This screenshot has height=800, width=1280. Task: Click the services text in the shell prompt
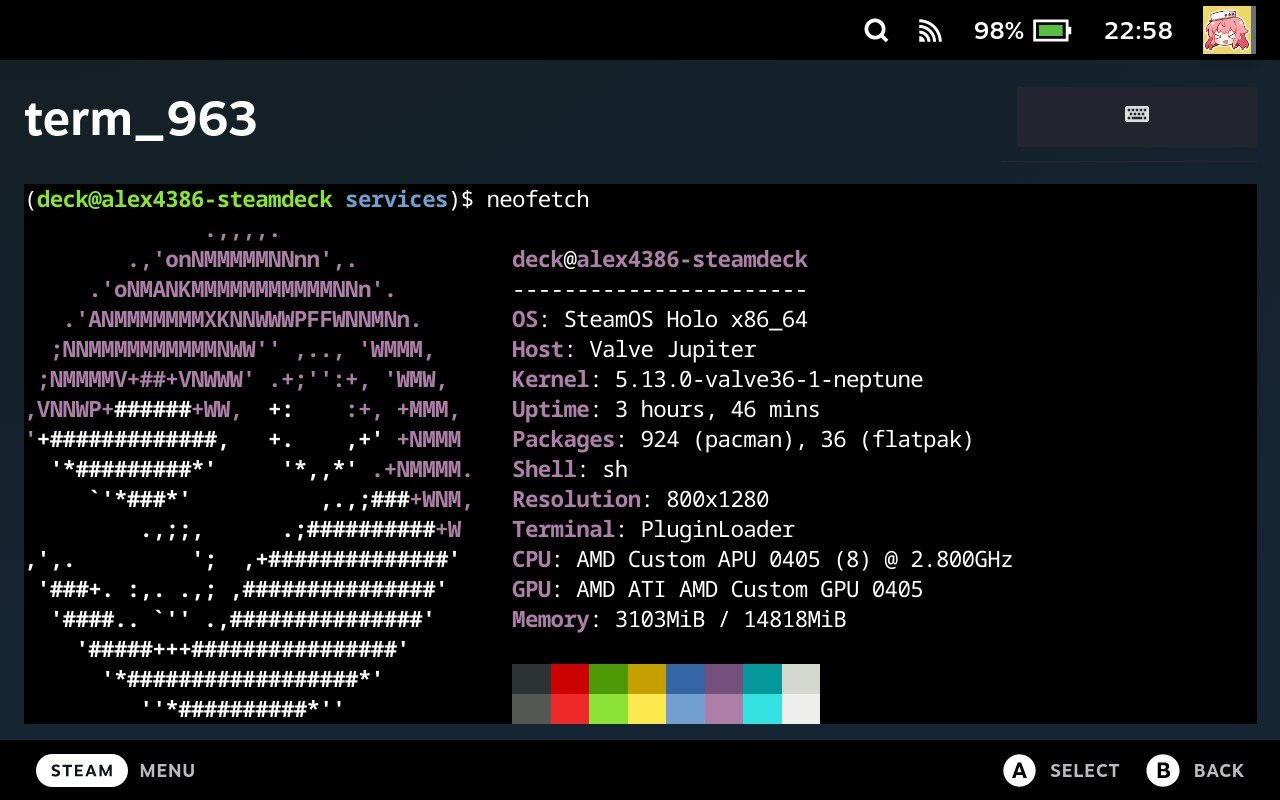[x=397, y=199]
